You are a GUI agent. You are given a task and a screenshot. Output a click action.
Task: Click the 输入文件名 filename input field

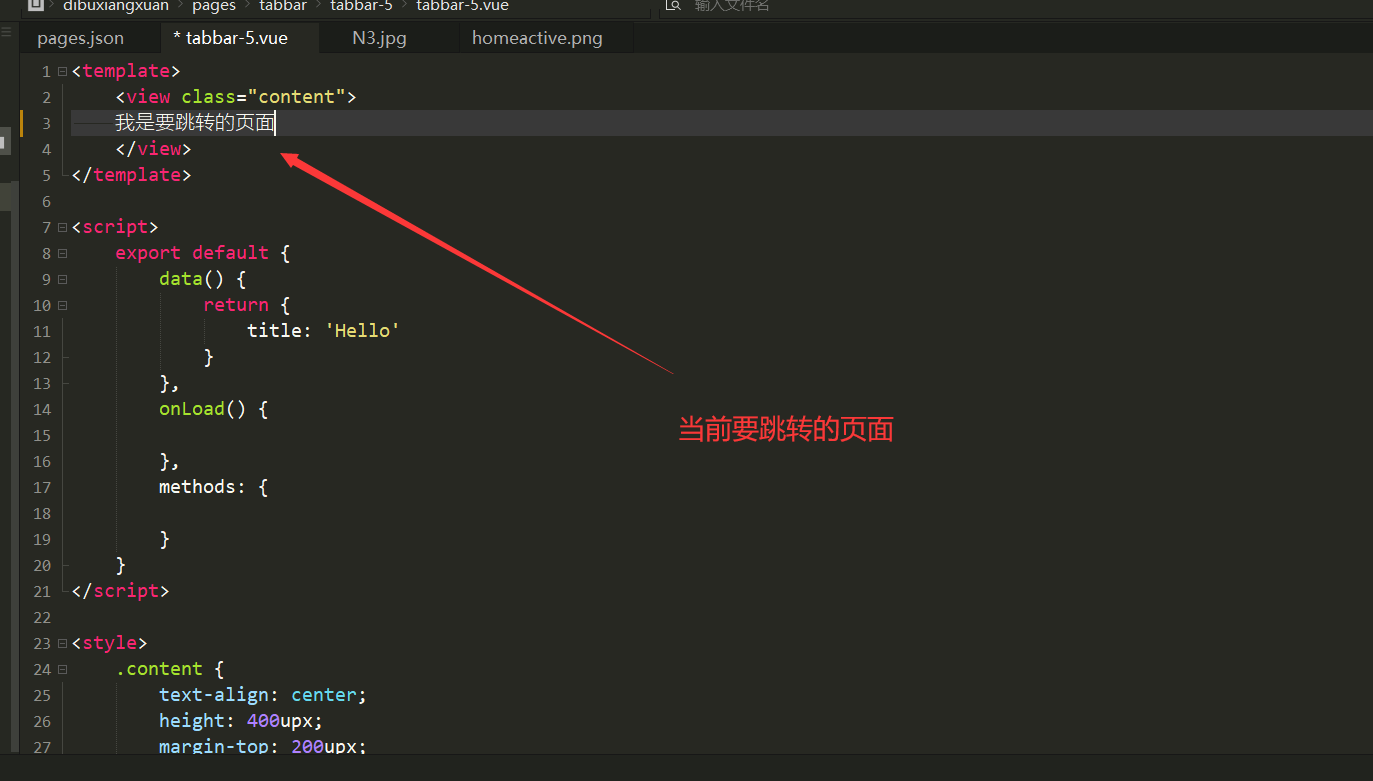point(731,6)
